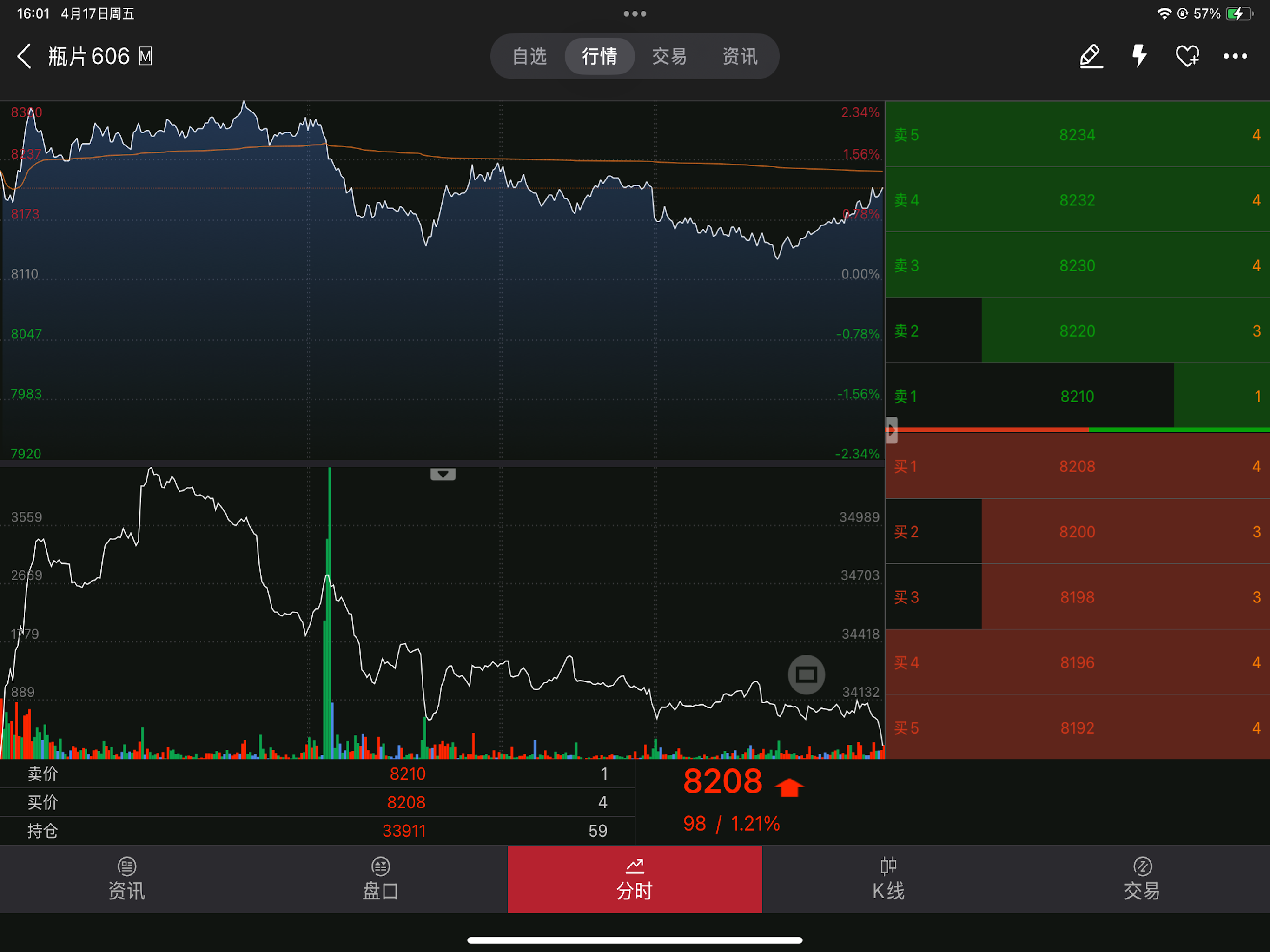Viewport: 1270px width, 952px height.
Task: Tap the 卖2 row at 8220
Action: [1078, 331]
